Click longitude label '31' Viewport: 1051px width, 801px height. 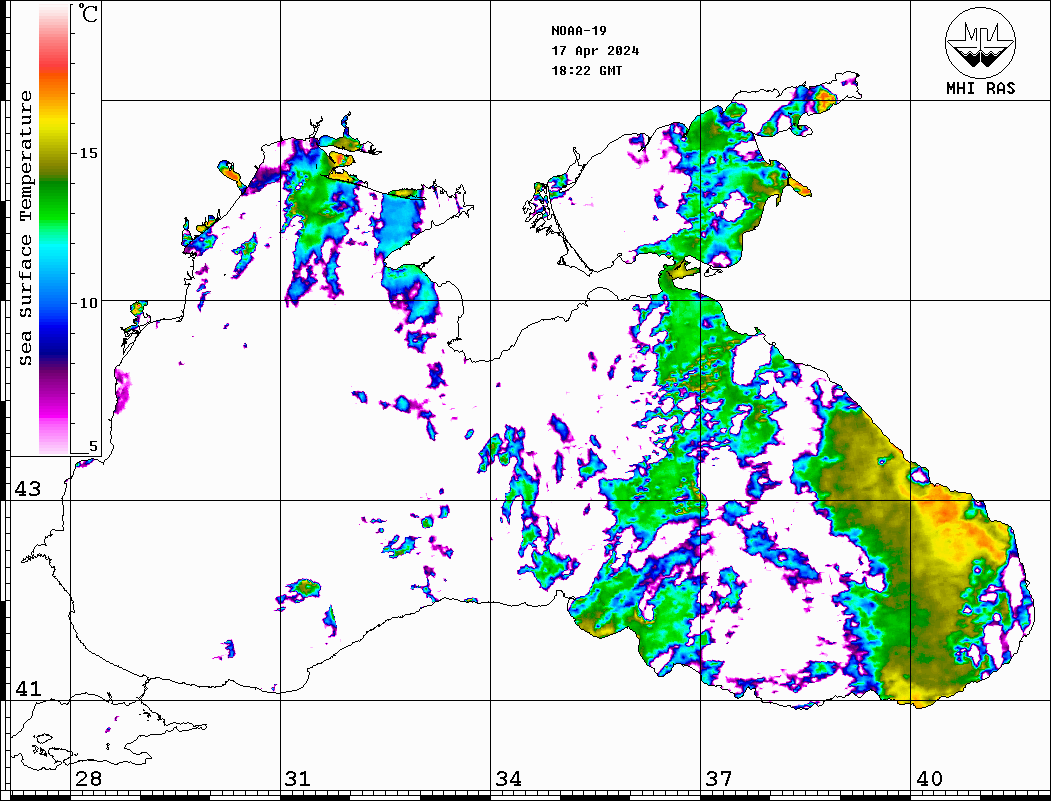tap(298, 778)
